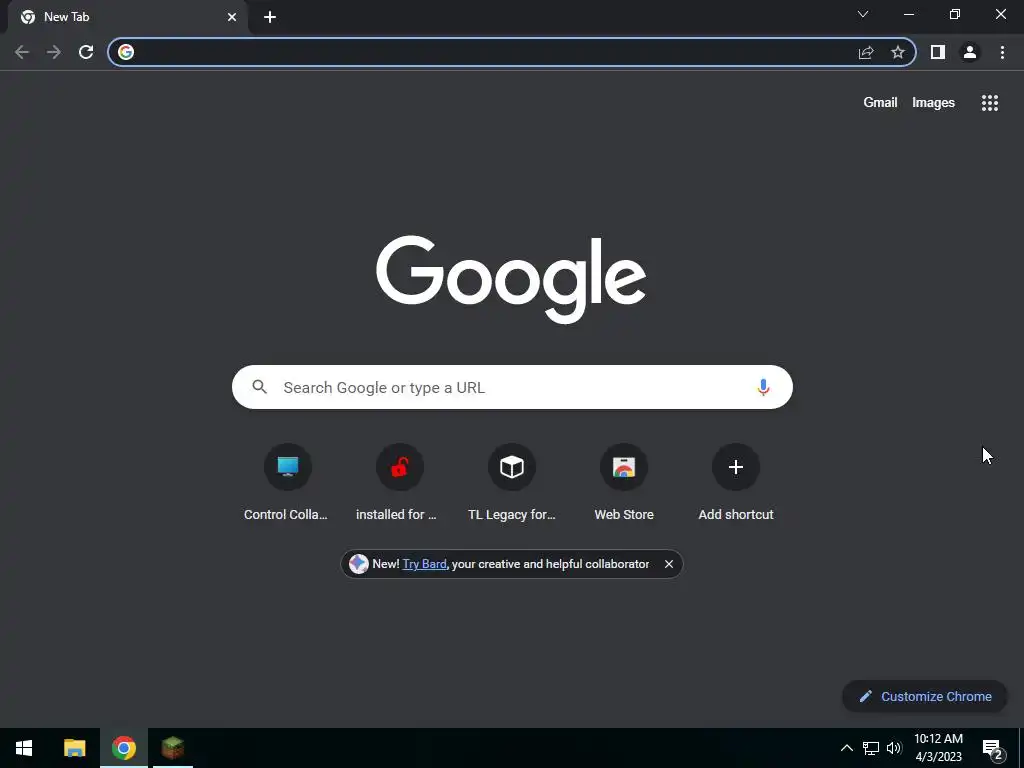This screenshot has height=768, width=1024.
Task: Open the Web Store shortcut
Action: point(624,483)
